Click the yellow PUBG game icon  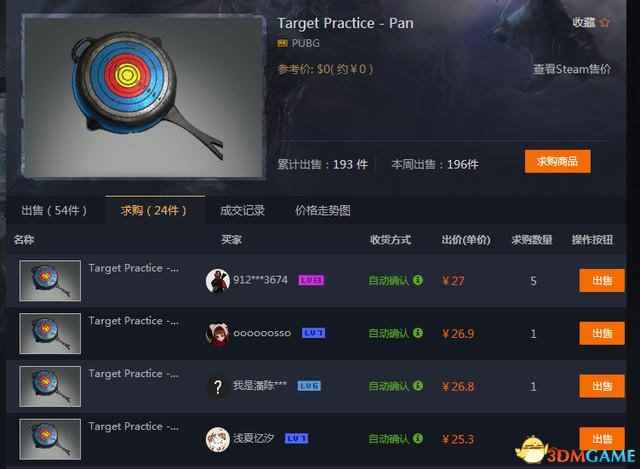pos(282,43)
